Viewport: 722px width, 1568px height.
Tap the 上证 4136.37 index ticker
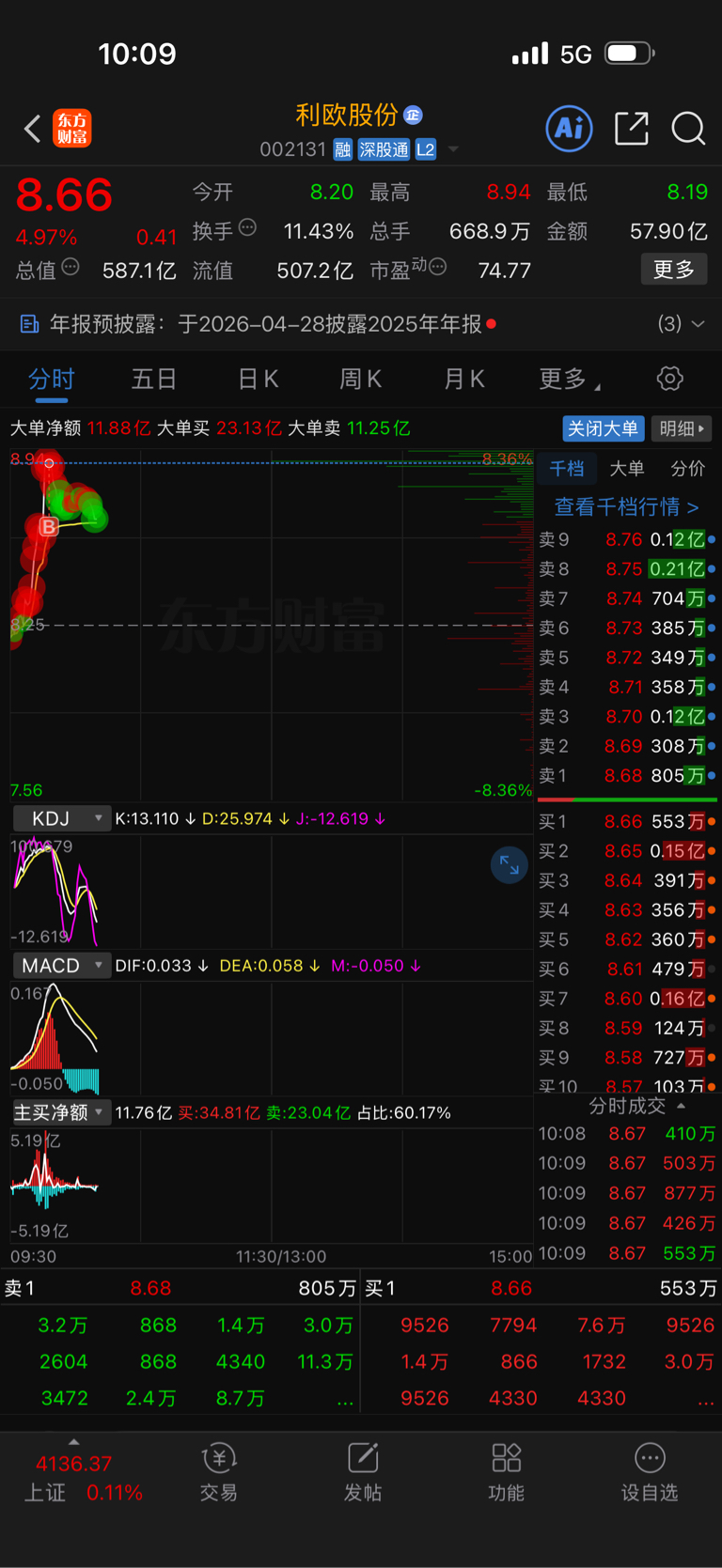pos(74,1478)
